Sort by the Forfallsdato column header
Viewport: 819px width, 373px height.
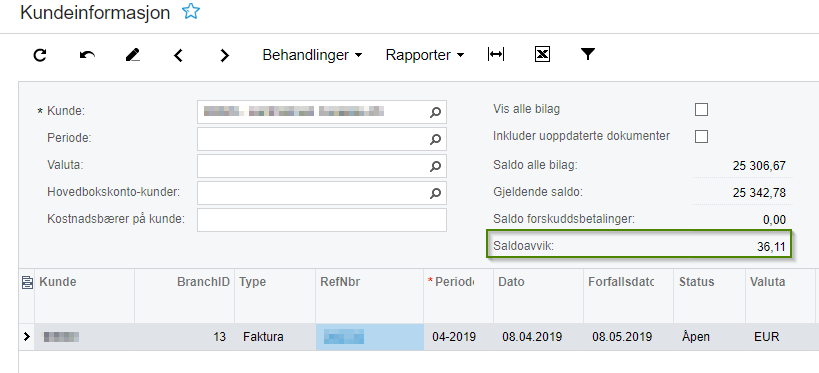pyautogui.click(x=621, y=282)
